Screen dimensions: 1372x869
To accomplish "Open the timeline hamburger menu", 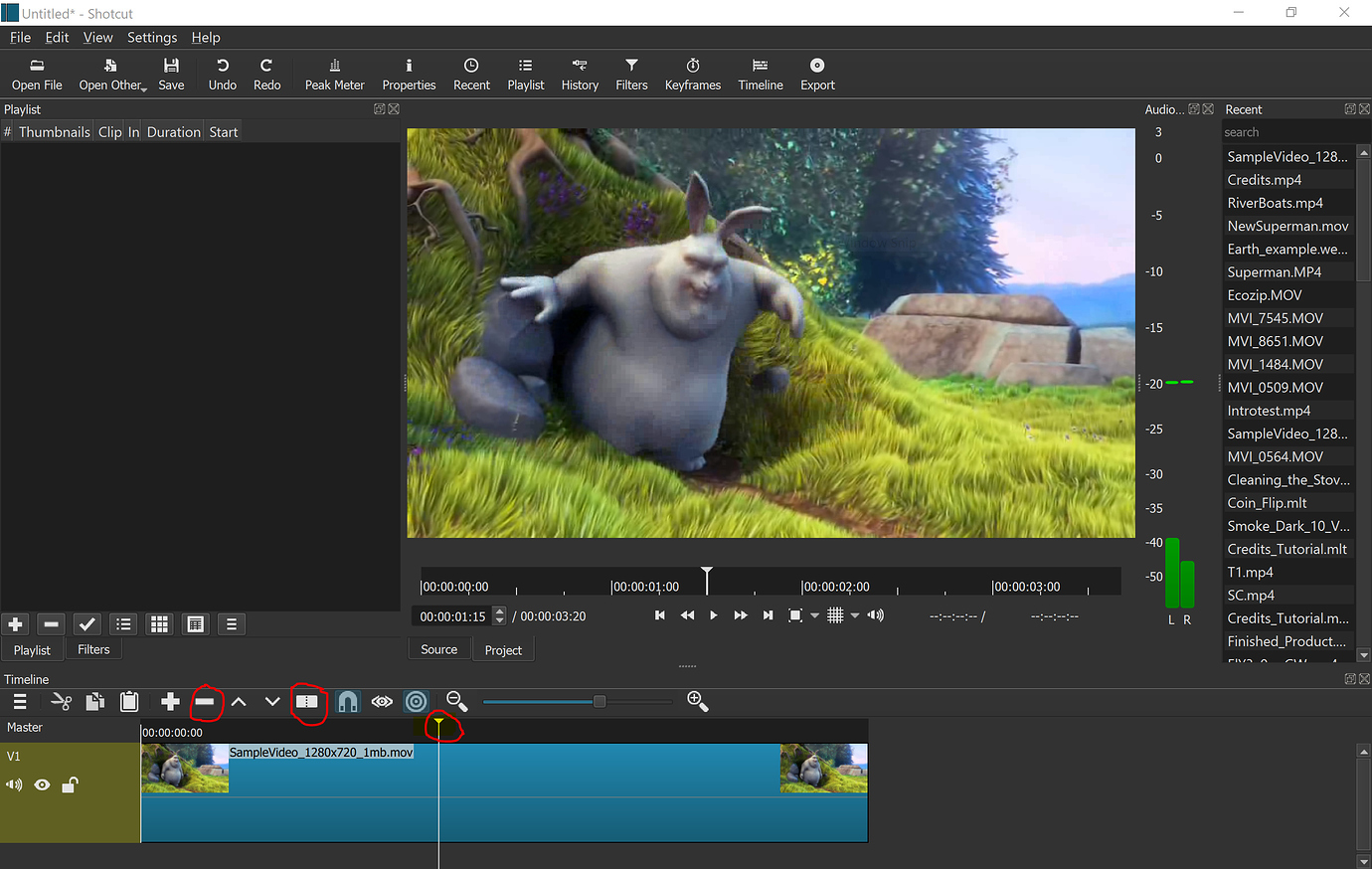I will coord(19,701).
